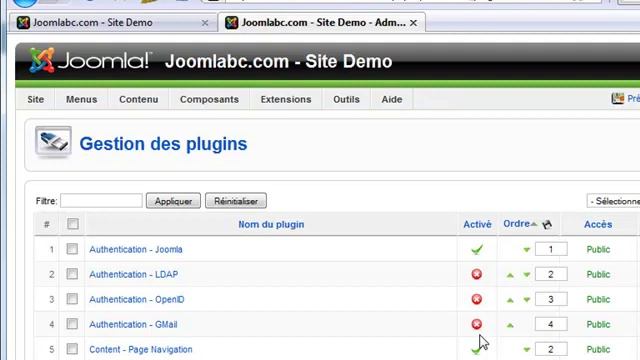Viewport: 640px width, 360px height.
Task: Move Authentication - Joomla down in order
Action: [527, 250]
